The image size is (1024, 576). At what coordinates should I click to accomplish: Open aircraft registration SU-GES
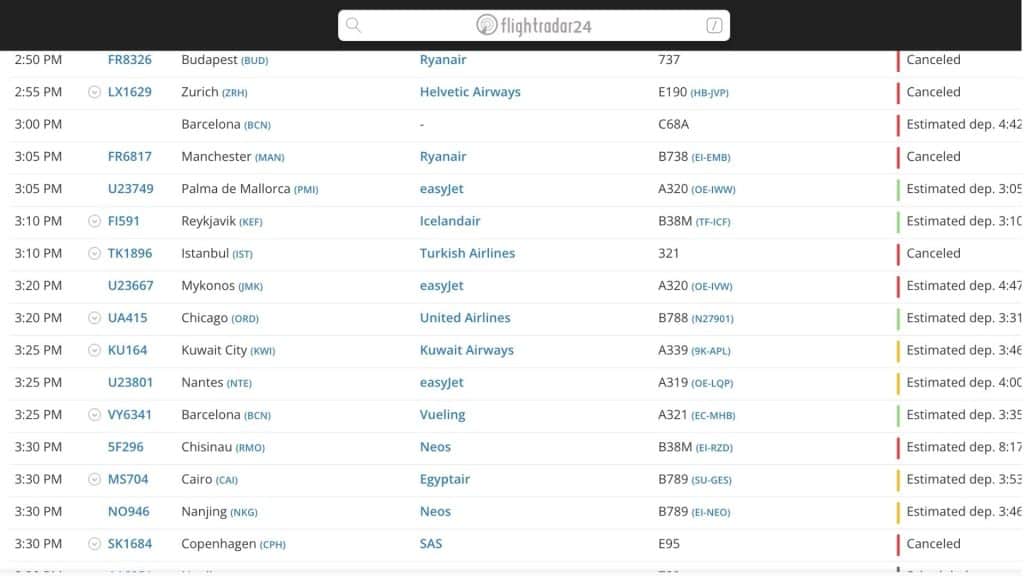pyautogui.click(x=711, y=480)
